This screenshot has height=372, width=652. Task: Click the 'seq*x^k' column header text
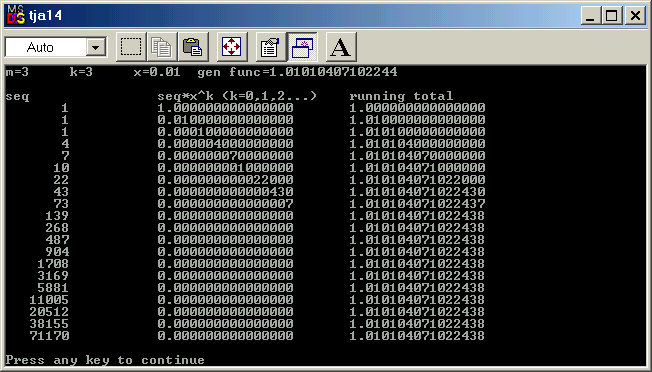coord(185,96)
